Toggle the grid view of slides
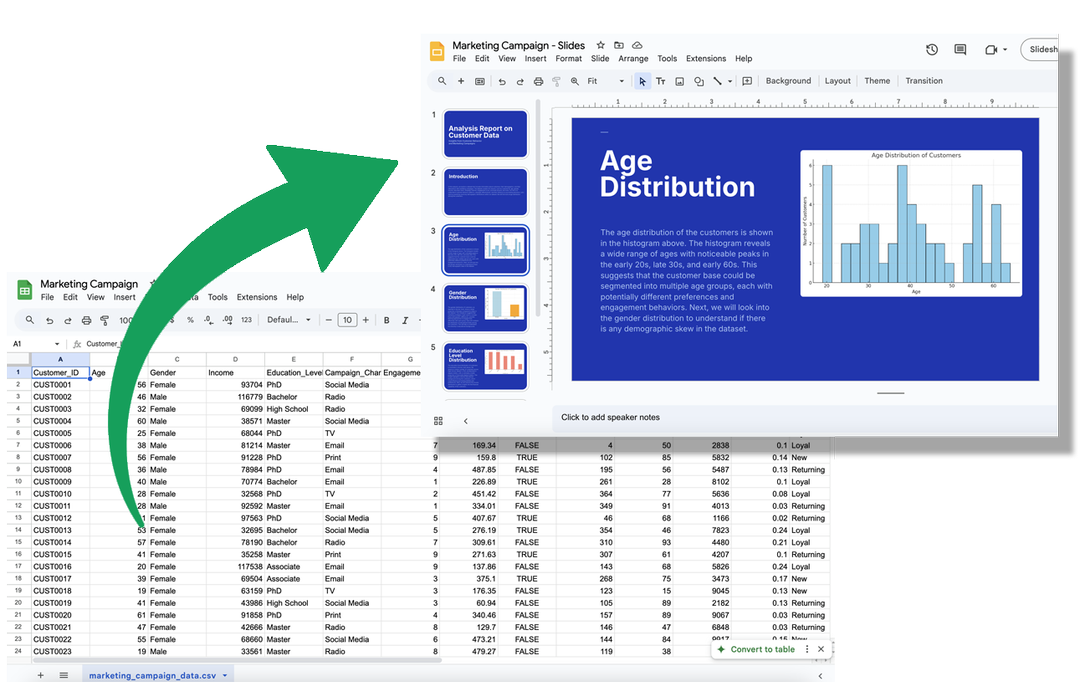1080x682 pixels. click(438, 420)
